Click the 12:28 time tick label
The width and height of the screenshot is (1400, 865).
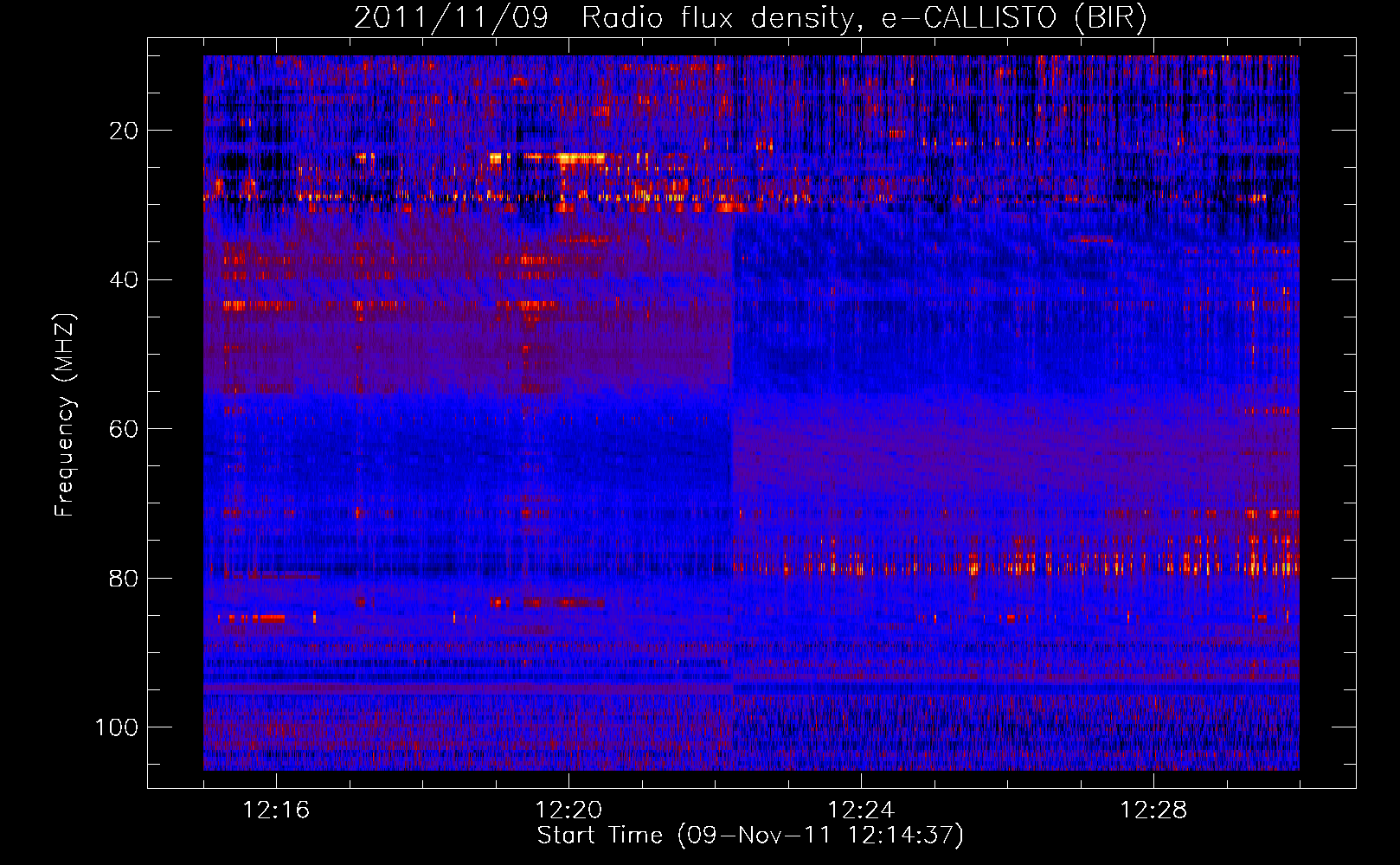pos(1153,811)
